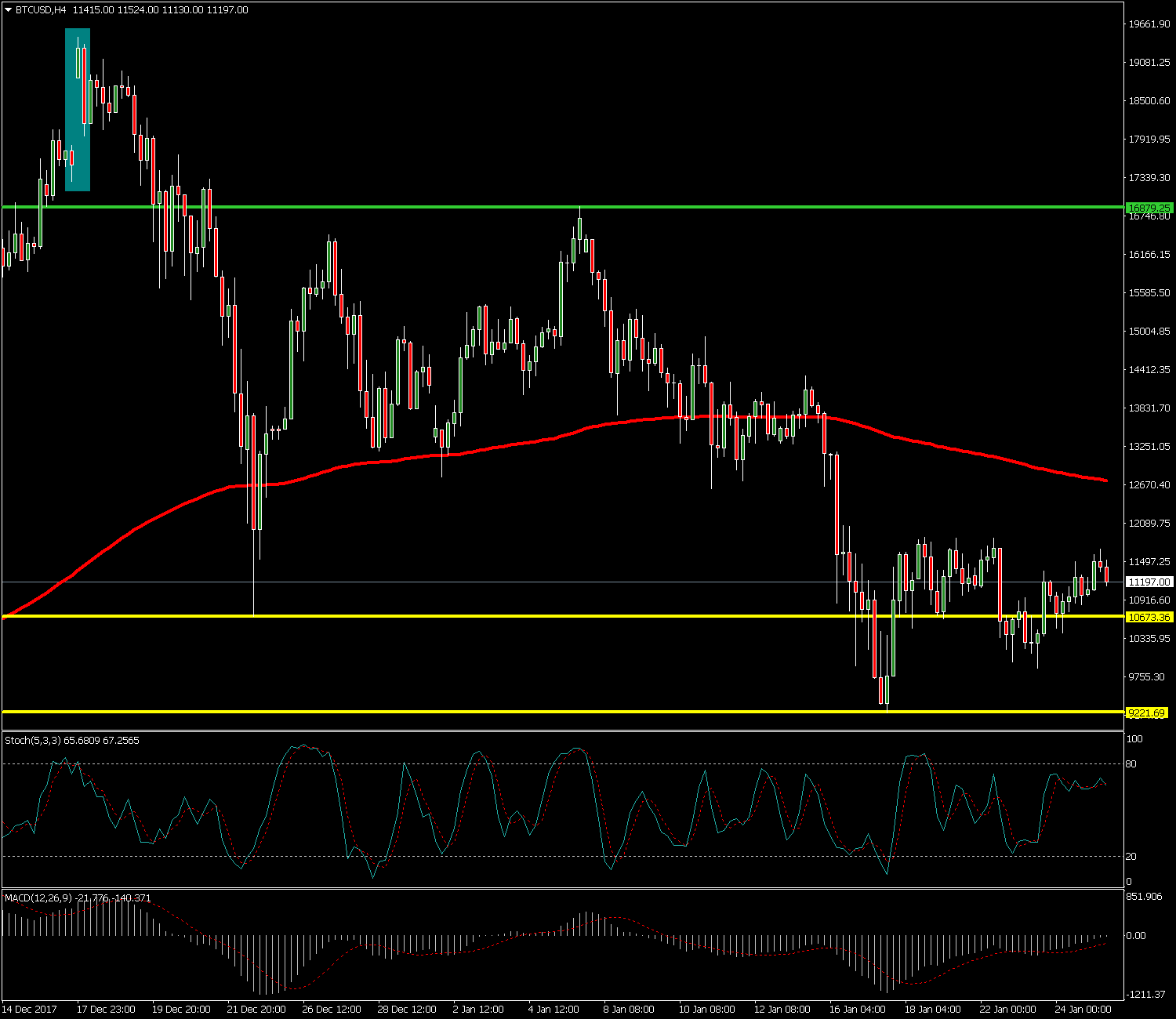
Task: Click the 14 Dec 2017 date label
Action: [x=31, y=1009]
